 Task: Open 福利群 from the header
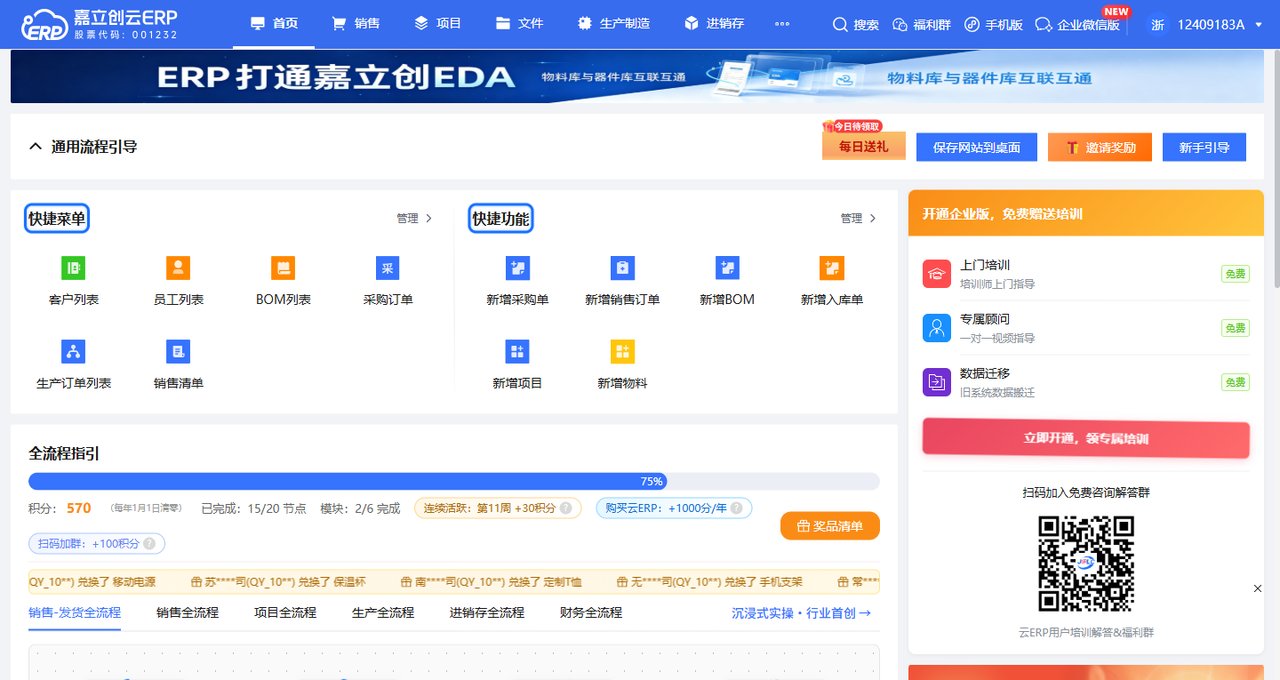(x=921, y=24)
